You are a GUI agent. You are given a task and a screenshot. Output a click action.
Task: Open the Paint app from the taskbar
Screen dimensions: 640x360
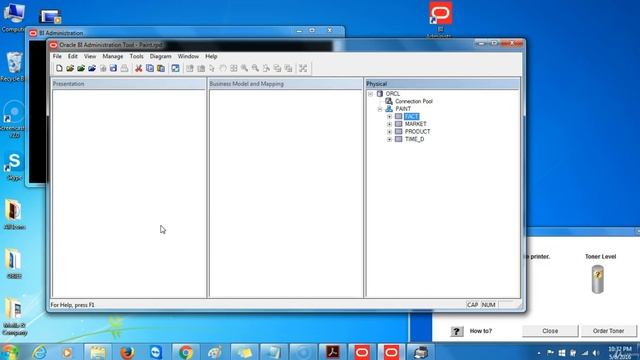215,352
